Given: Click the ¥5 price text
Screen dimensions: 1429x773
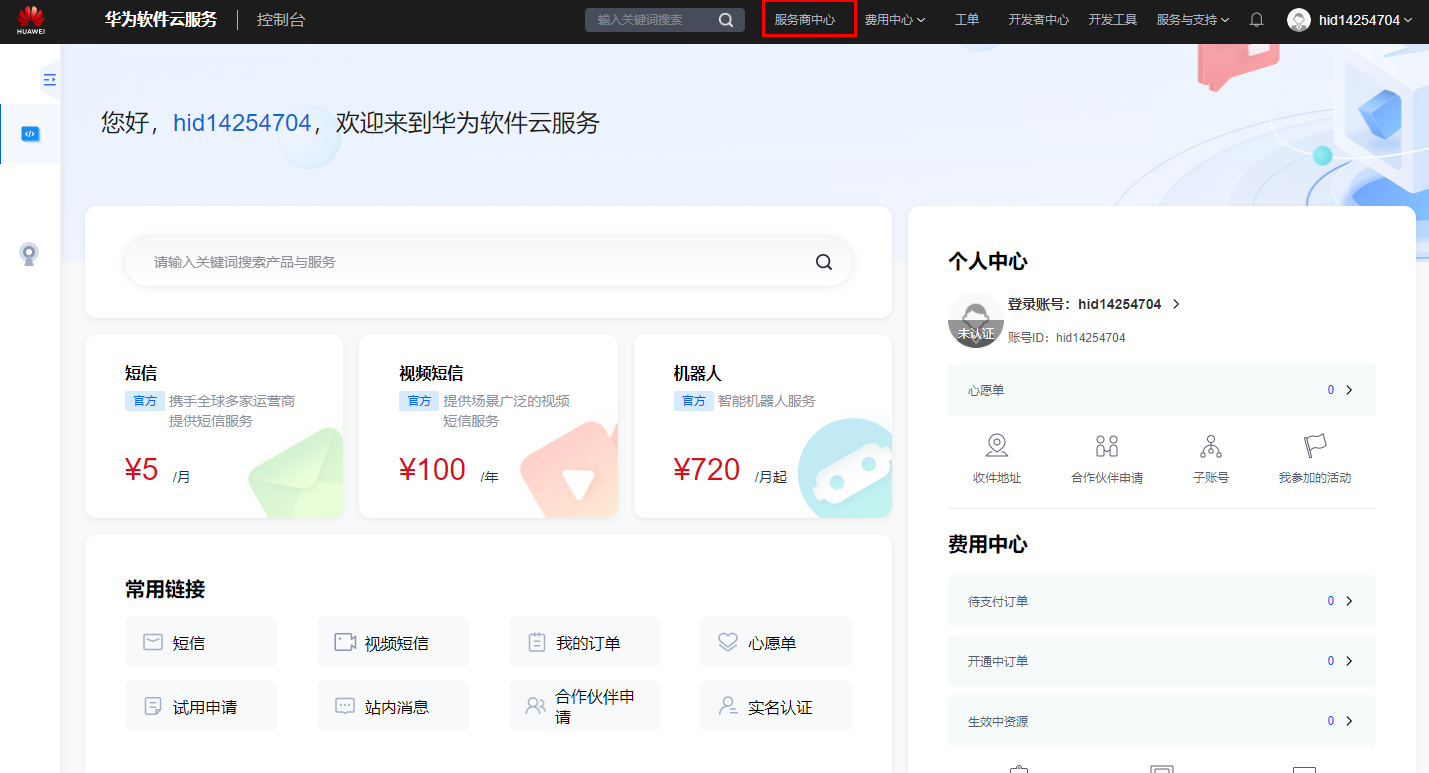Looking at the screenshot, I should coord(142,470).
